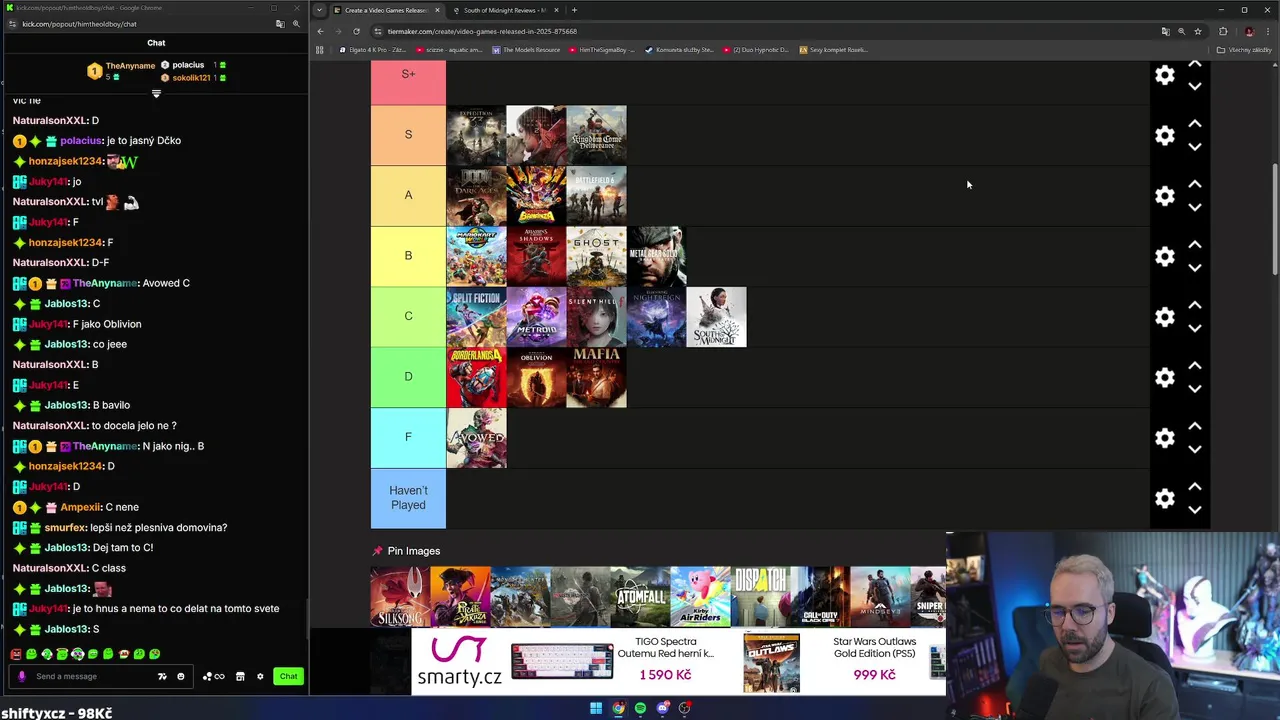Screen dimensions: 1280x720
Task: Select Split Fiction cover in C tier
Action: click(x=476, y=317)
